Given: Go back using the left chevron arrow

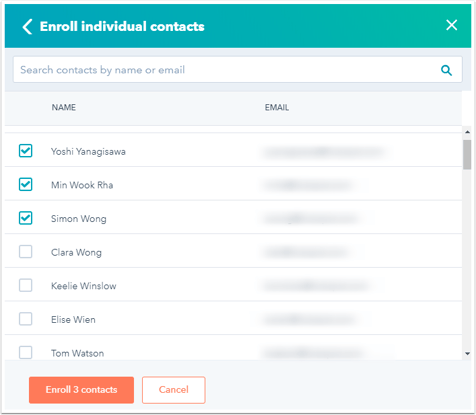Looking at the screenshot, I should [27, 26].
